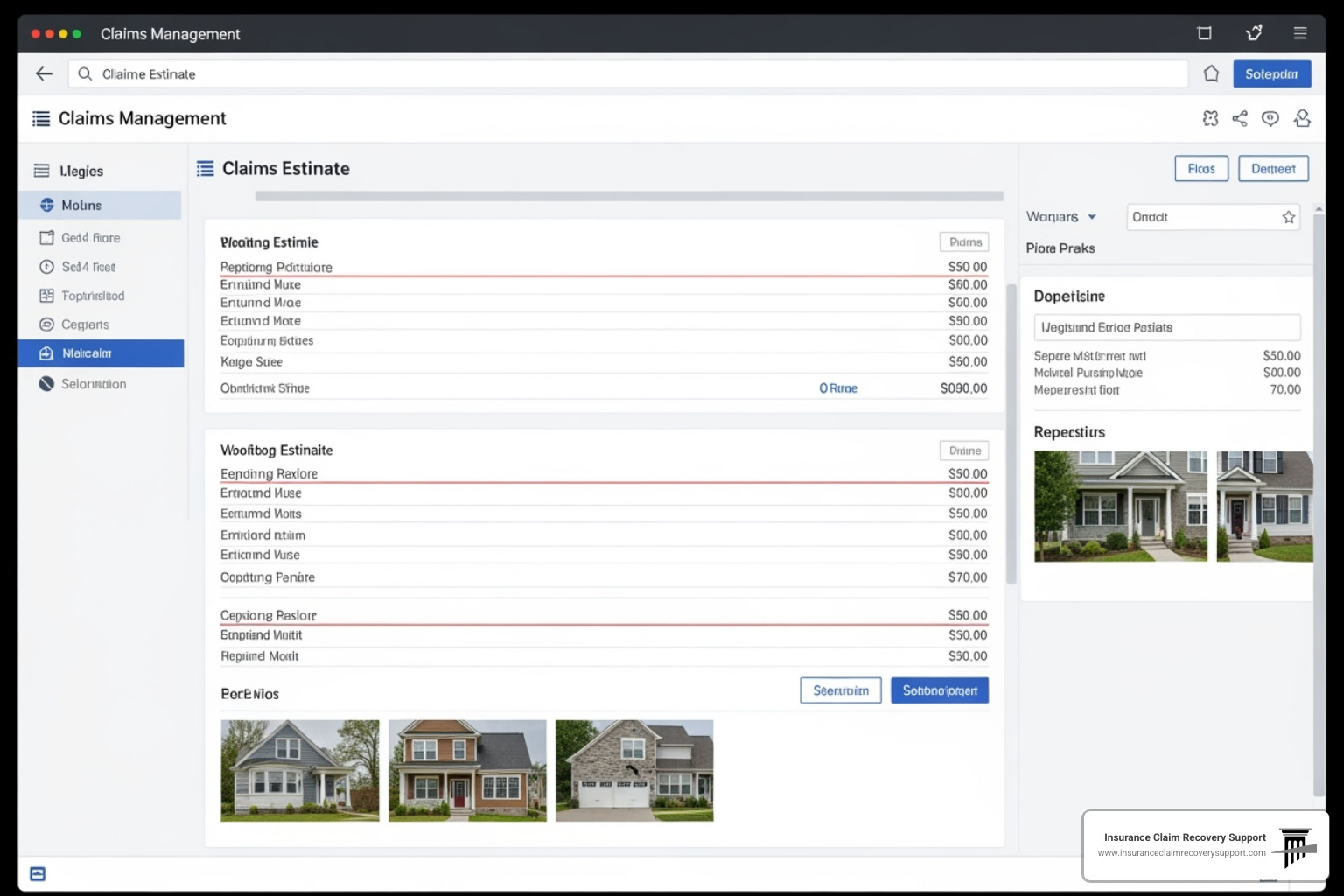Click the home icon beside search bar

(x=1211, y=74)
